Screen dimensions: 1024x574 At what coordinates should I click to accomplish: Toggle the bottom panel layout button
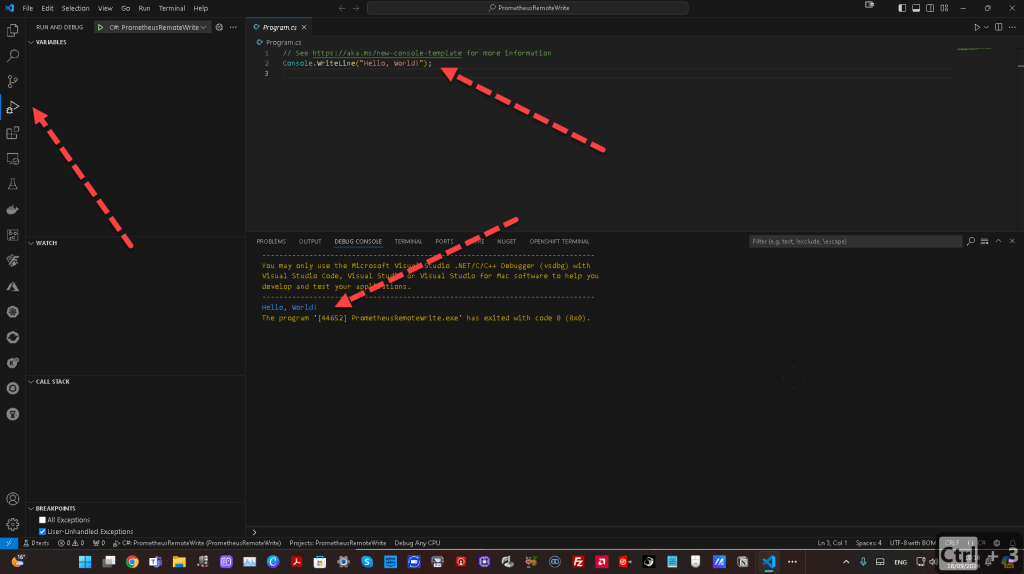click(x=916, y=8)
